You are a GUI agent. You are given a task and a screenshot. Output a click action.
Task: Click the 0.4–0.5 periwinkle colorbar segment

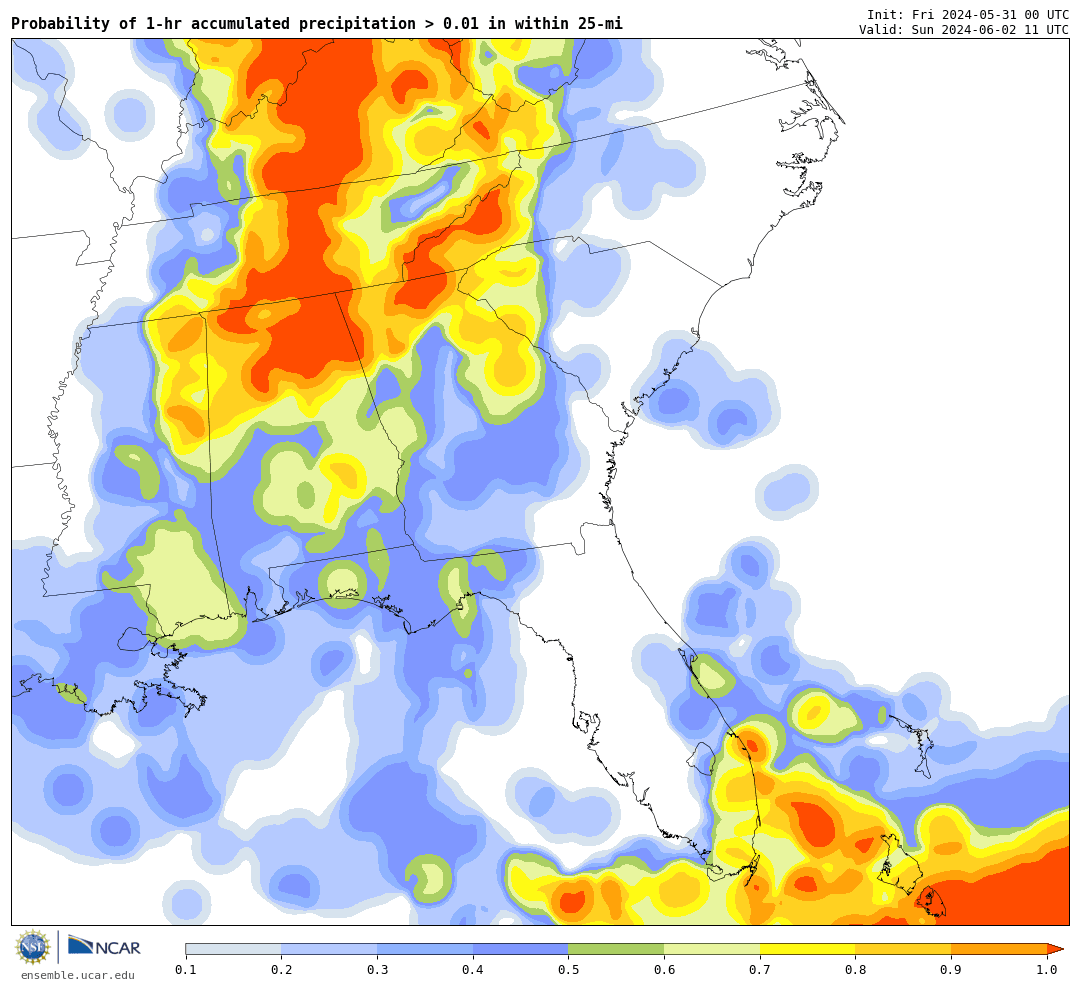521,949
